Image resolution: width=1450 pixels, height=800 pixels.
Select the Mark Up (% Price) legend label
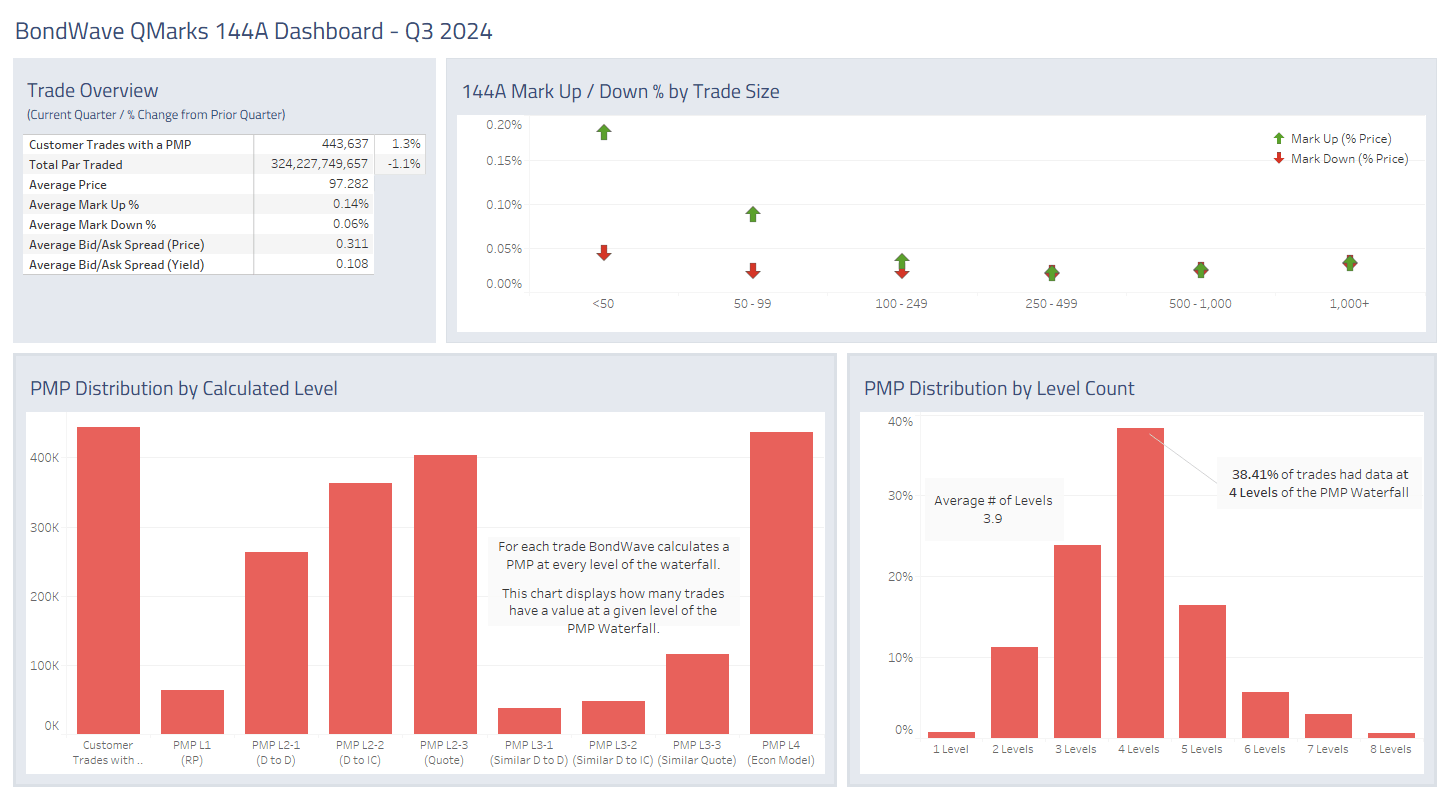[1341, 139]
